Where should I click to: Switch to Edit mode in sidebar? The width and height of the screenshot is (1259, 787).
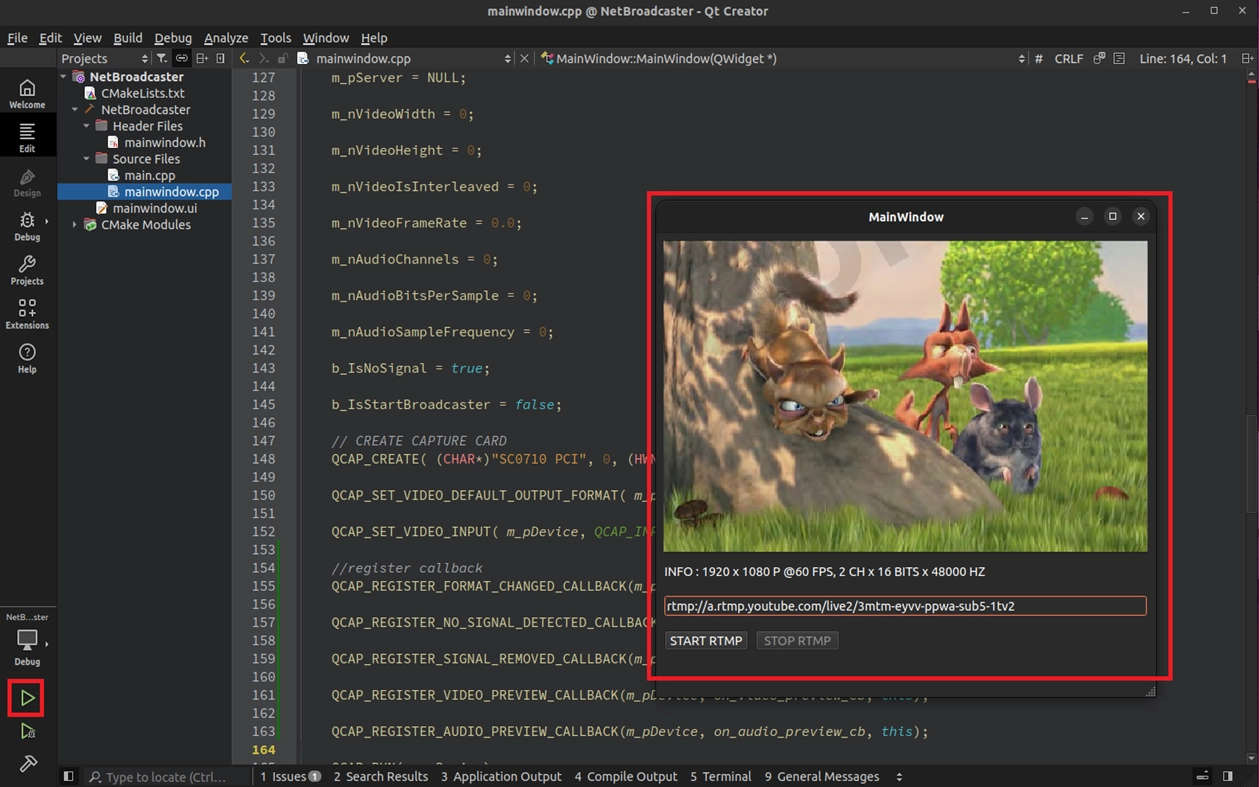point(27,137)
